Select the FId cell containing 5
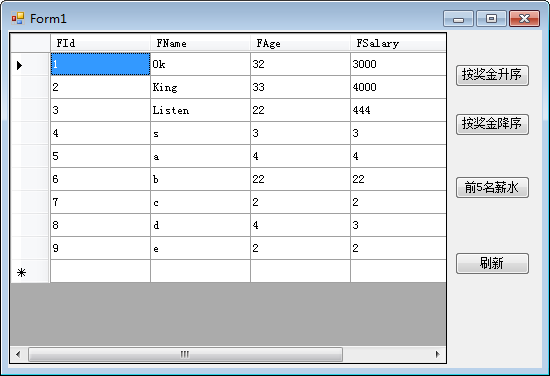The width and height of the screenshot is (550, 376). tap(101, 156)
